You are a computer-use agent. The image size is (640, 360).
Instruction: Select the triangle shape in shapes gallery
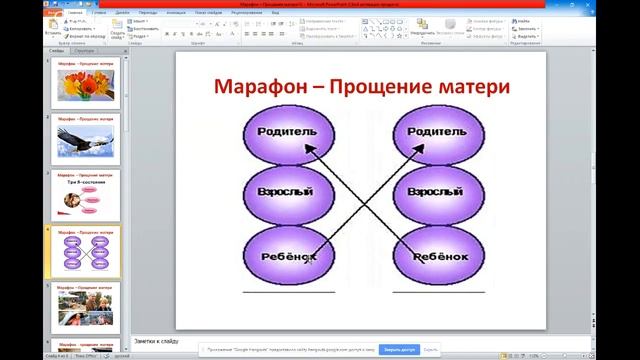pyautogui.click(x=365, y=29)
